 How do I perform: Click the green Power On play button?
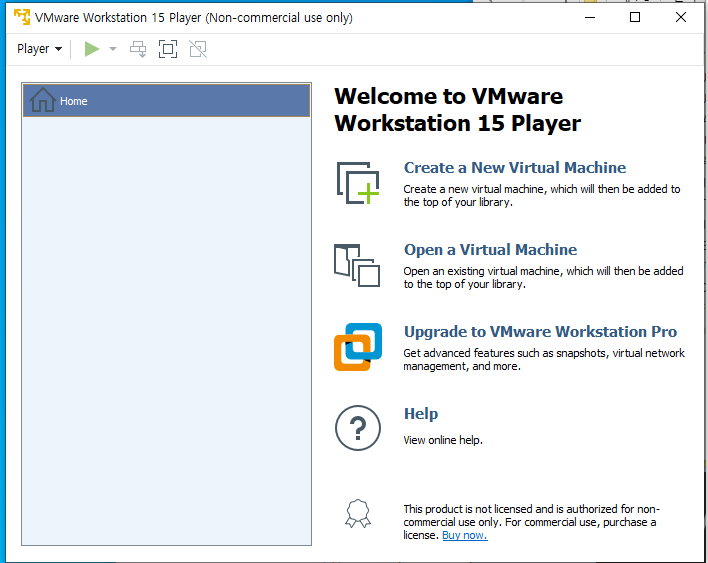tap(92, 49)
